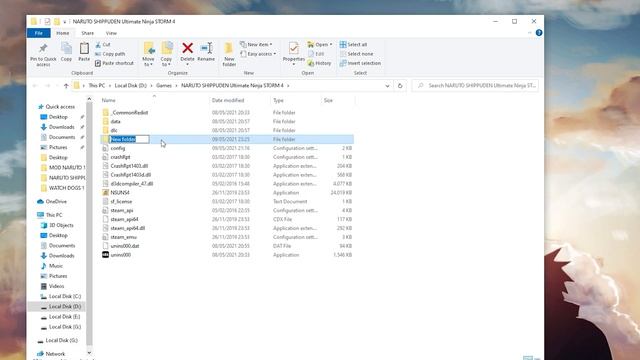Open the Open dropdown in ribbon

[x=320, y=44]
